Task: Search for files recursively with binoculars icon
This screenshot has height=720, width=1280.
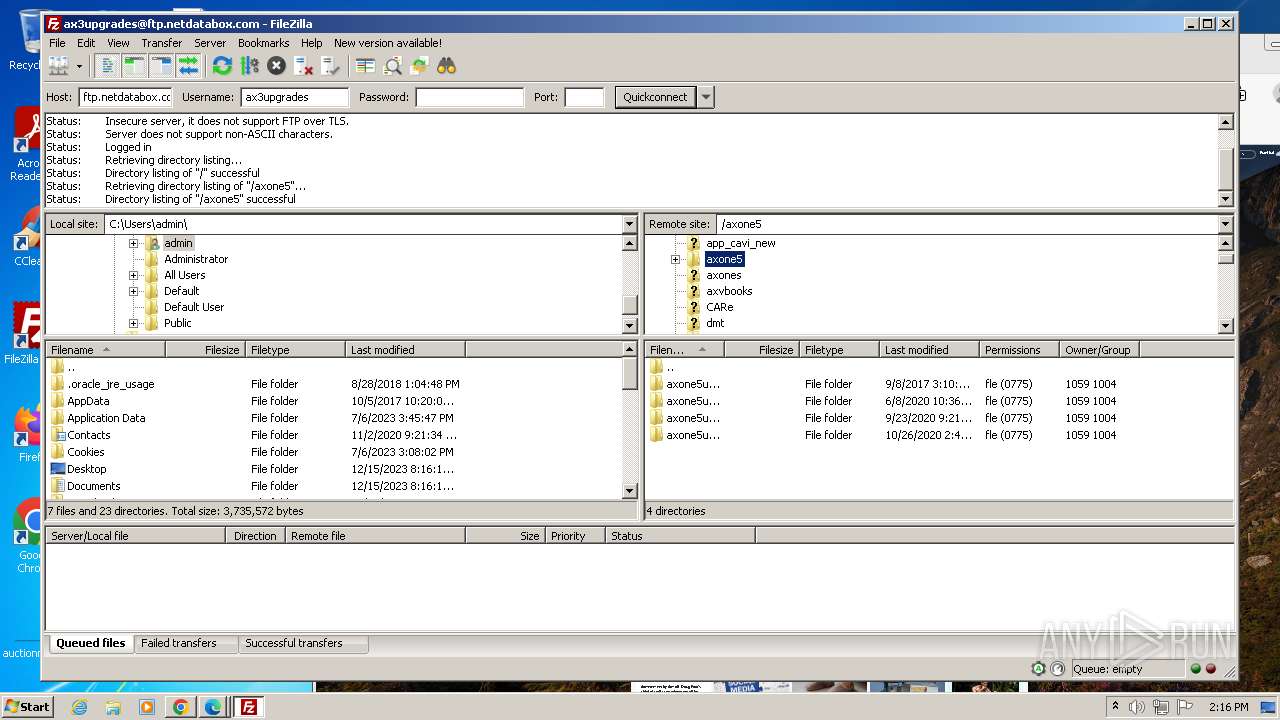Action: [x=446, y=66]
